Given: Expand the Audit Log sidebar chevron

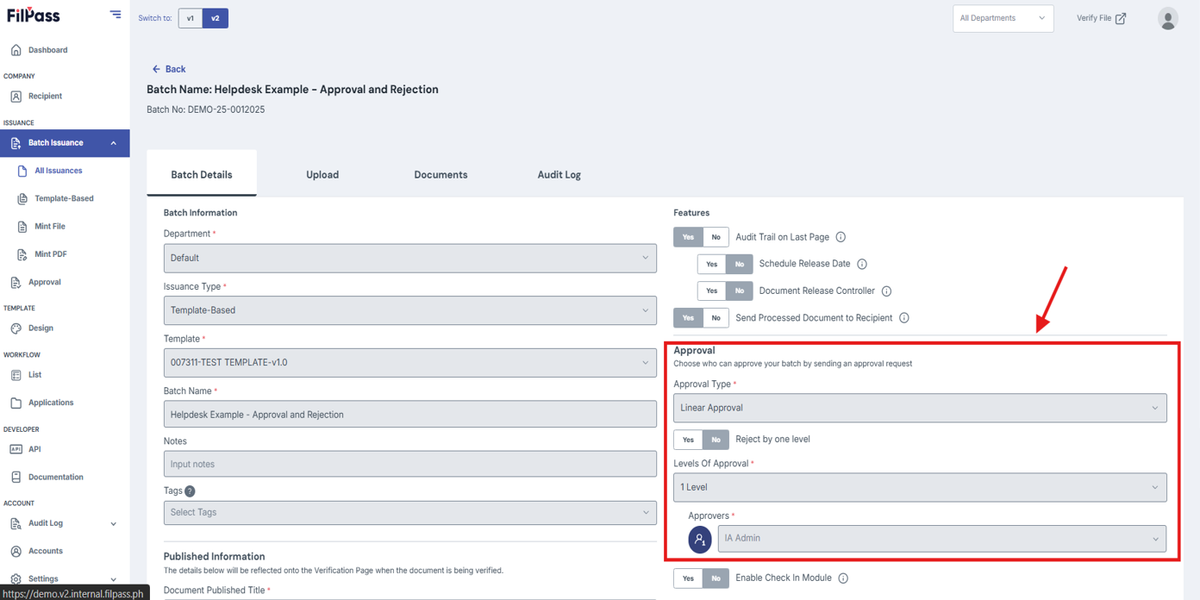Looking at the screenshot, I should point(113,523).
